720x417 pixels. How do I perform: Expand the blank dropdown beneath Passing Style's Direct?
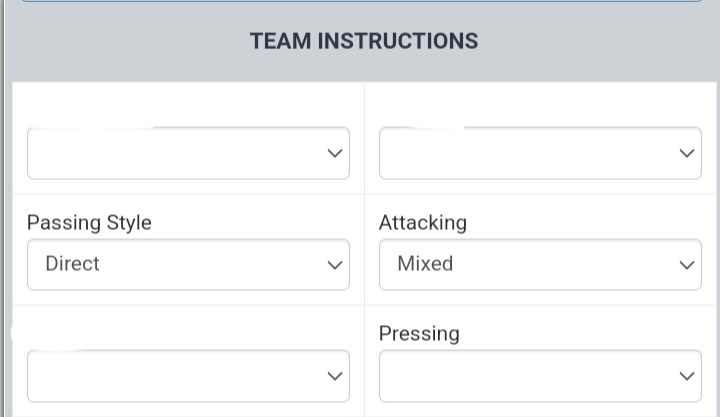pyautogui.click(x=188, y=376)
